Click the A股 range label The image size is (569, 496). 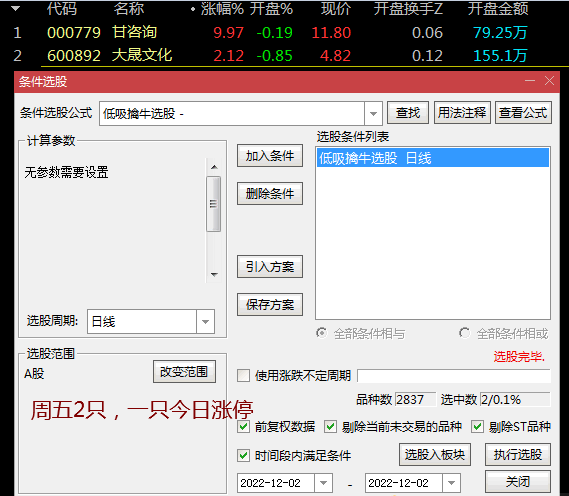click(34, 373)
